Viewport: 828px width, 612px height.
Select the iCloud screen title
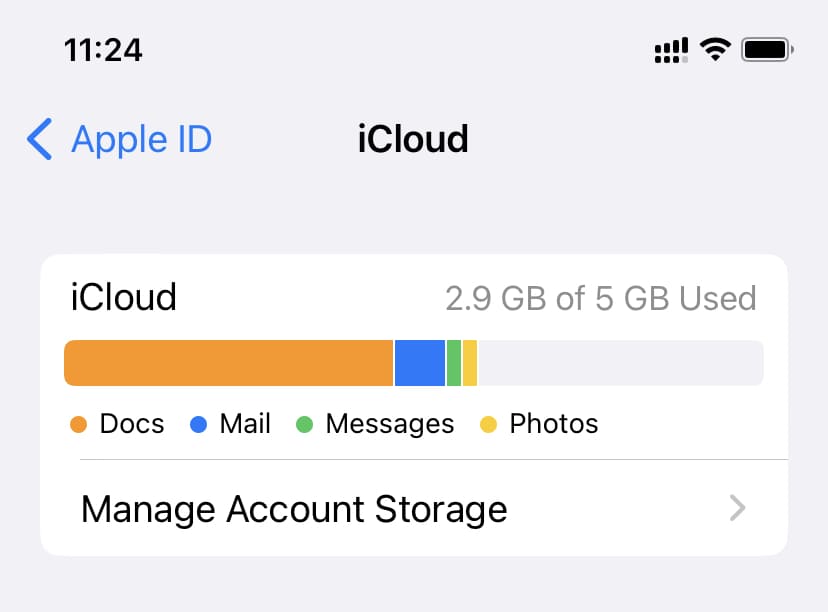(x=411, y=139)
